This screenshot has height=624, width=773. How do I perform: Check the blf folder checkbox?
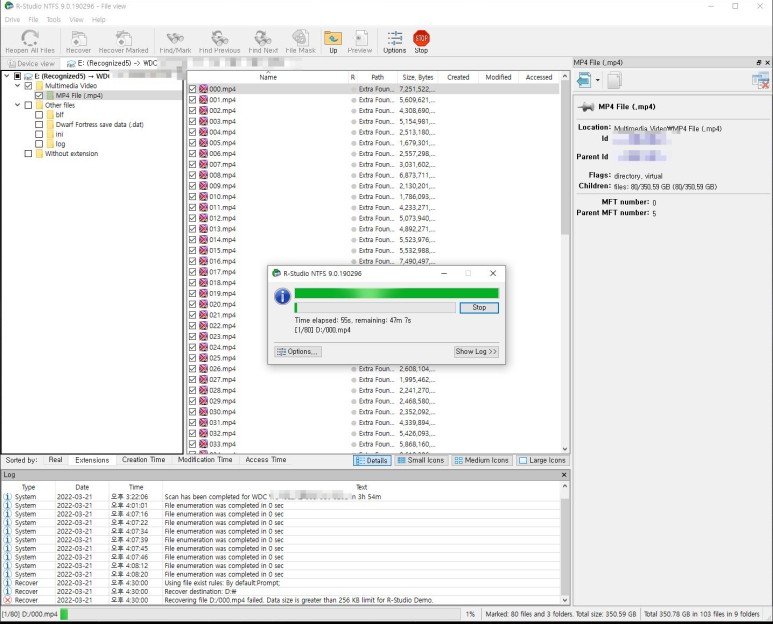click(39, 115)
